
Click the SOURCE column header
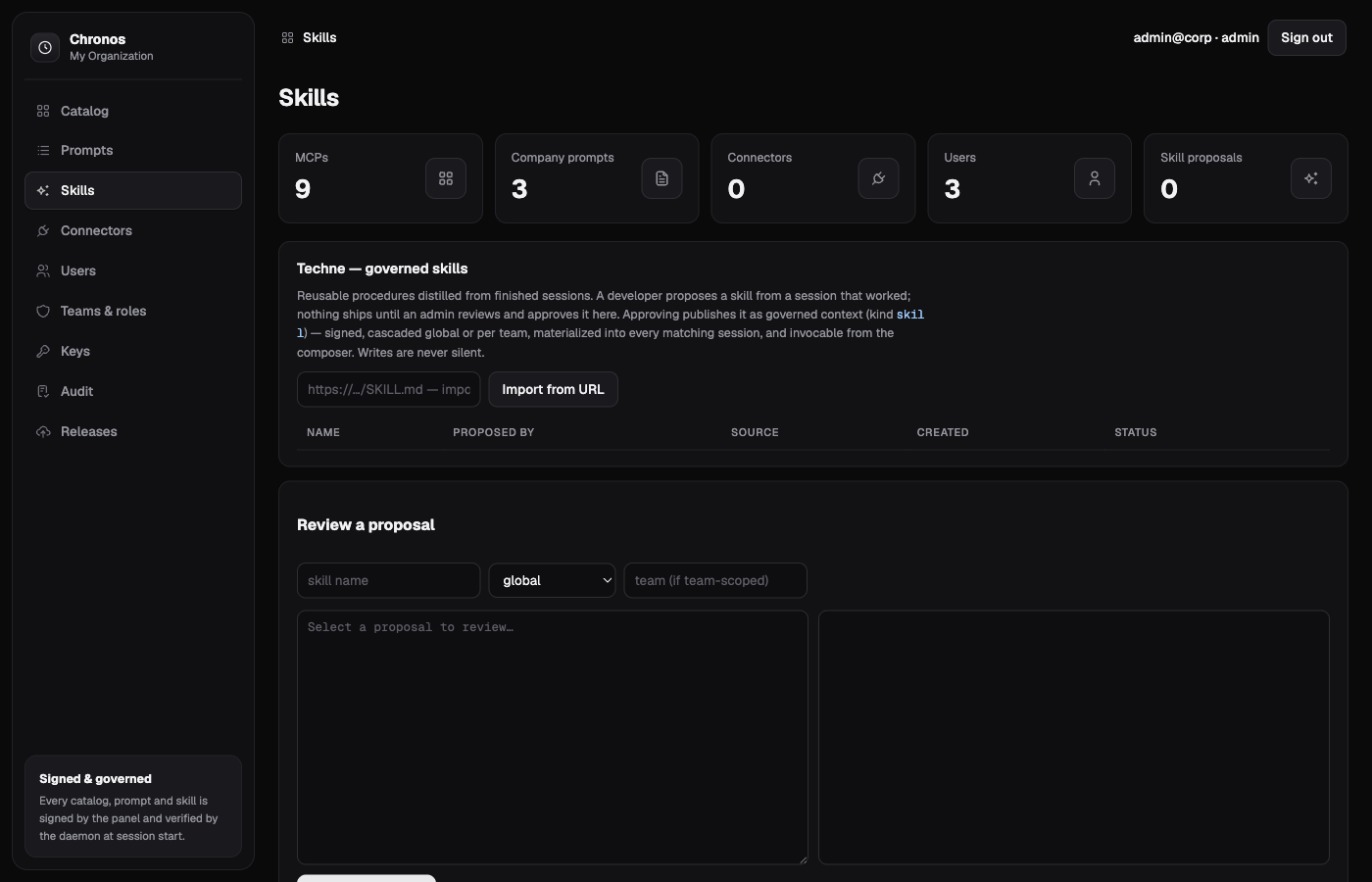755,432
